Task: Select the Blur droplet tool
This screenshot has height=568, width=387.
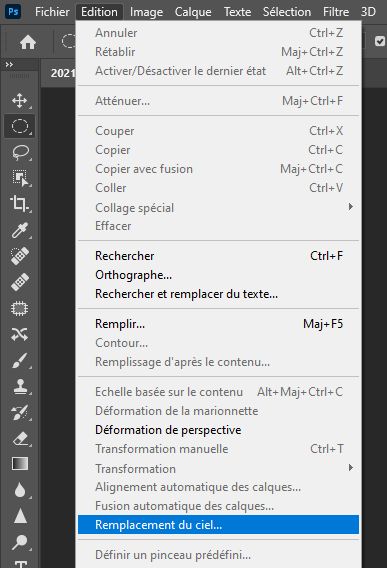Action: (20, 490)
